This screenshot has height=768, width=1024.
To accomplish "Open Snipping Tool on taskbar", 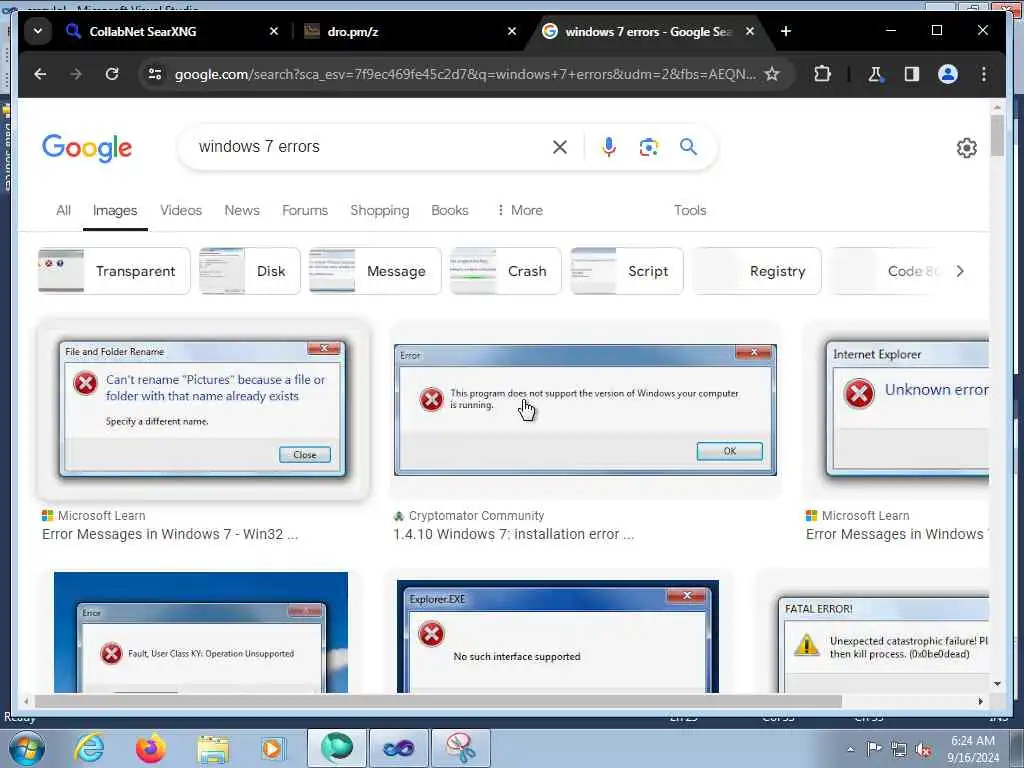I will point(460,748).
